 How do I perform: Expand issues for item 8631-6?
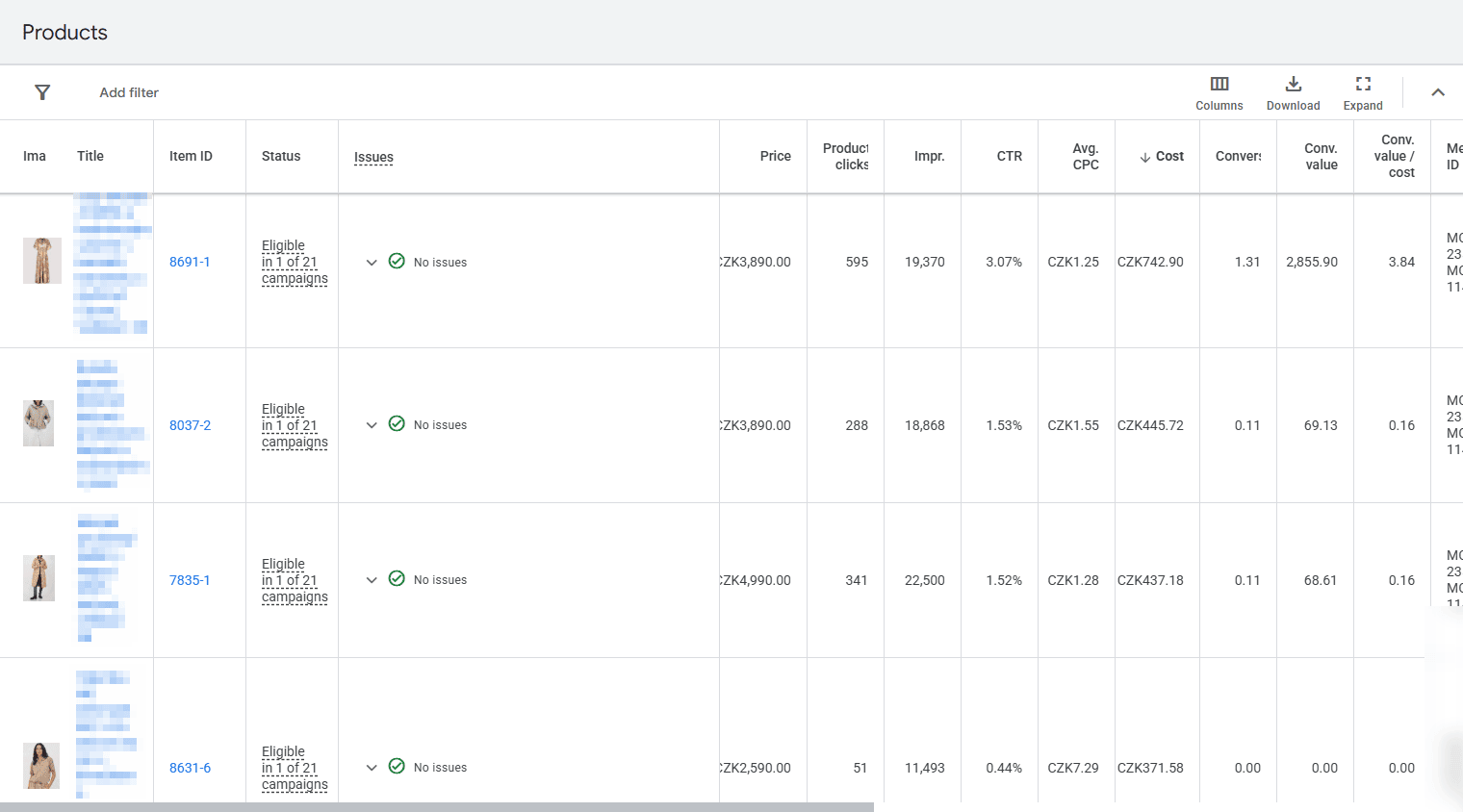click(x=372, y=768)
